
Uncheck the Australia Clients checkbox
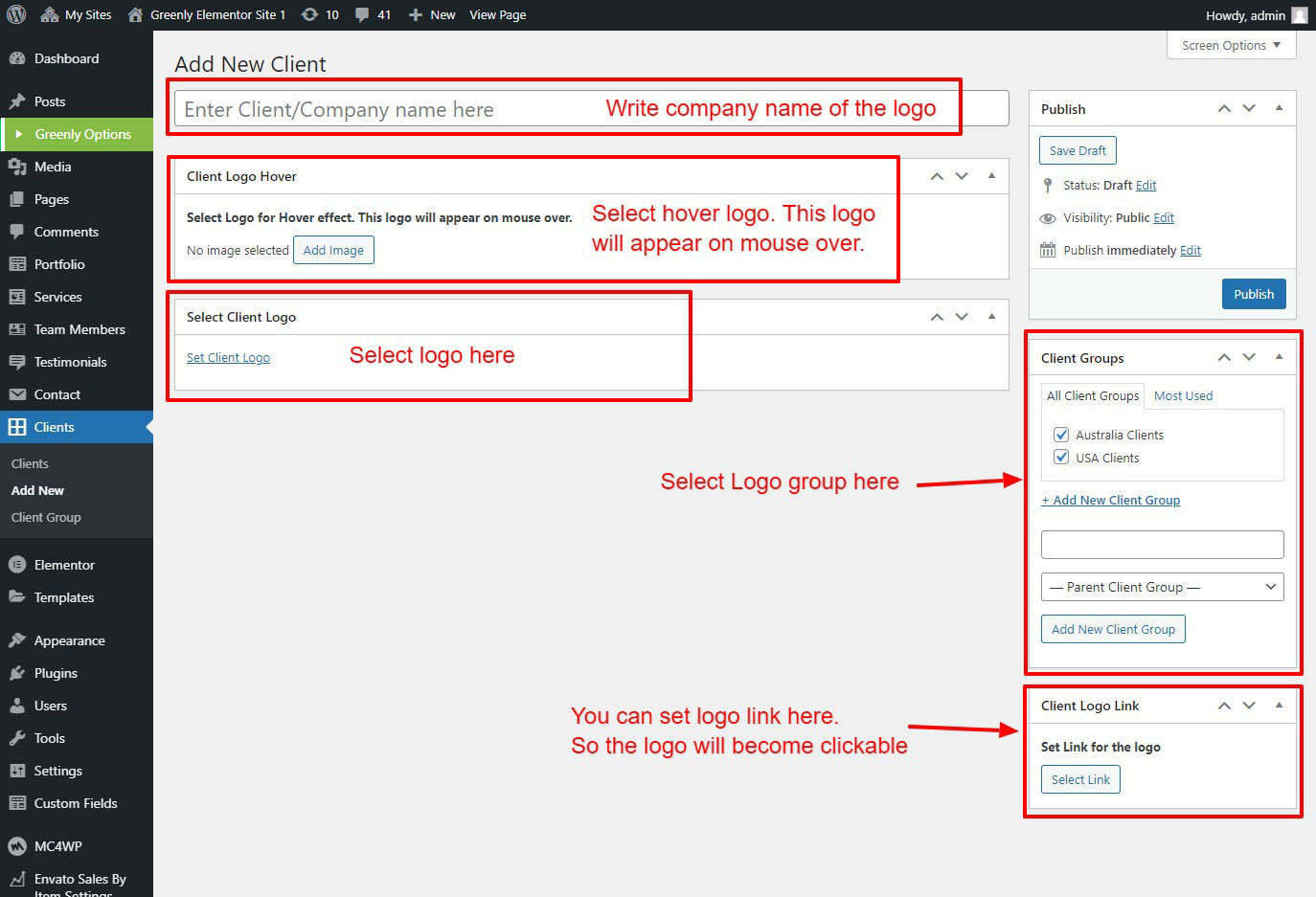coord(1061,435)
